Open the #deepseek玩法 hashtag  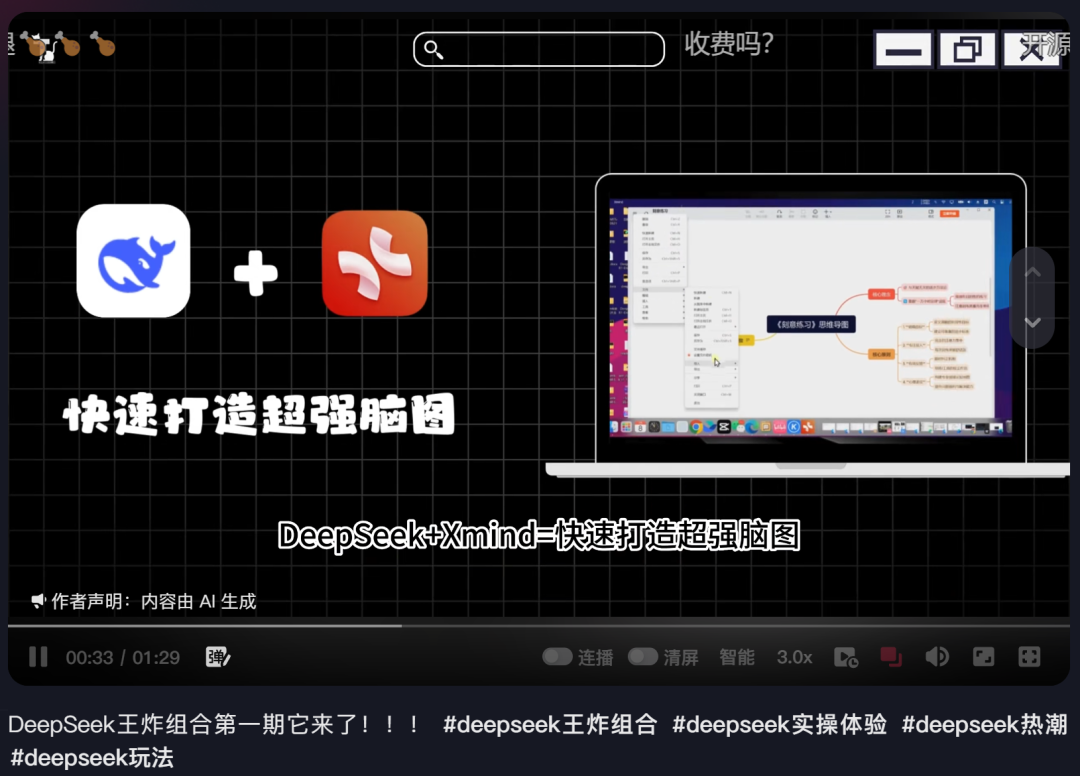coord(92,757)
